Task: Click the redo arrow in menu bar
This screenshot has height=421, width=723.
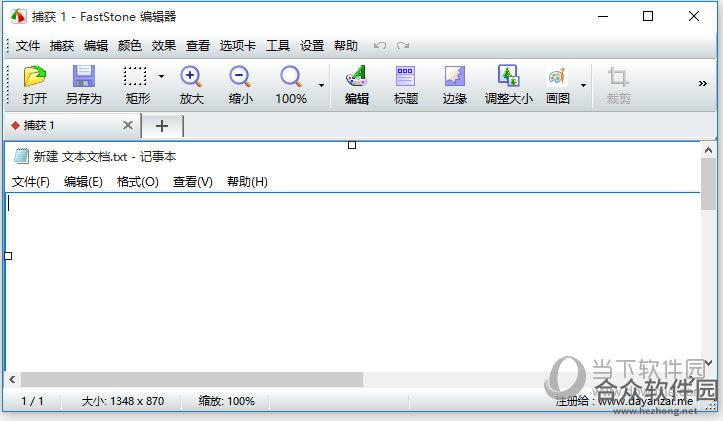Action: tap(403, 46)
